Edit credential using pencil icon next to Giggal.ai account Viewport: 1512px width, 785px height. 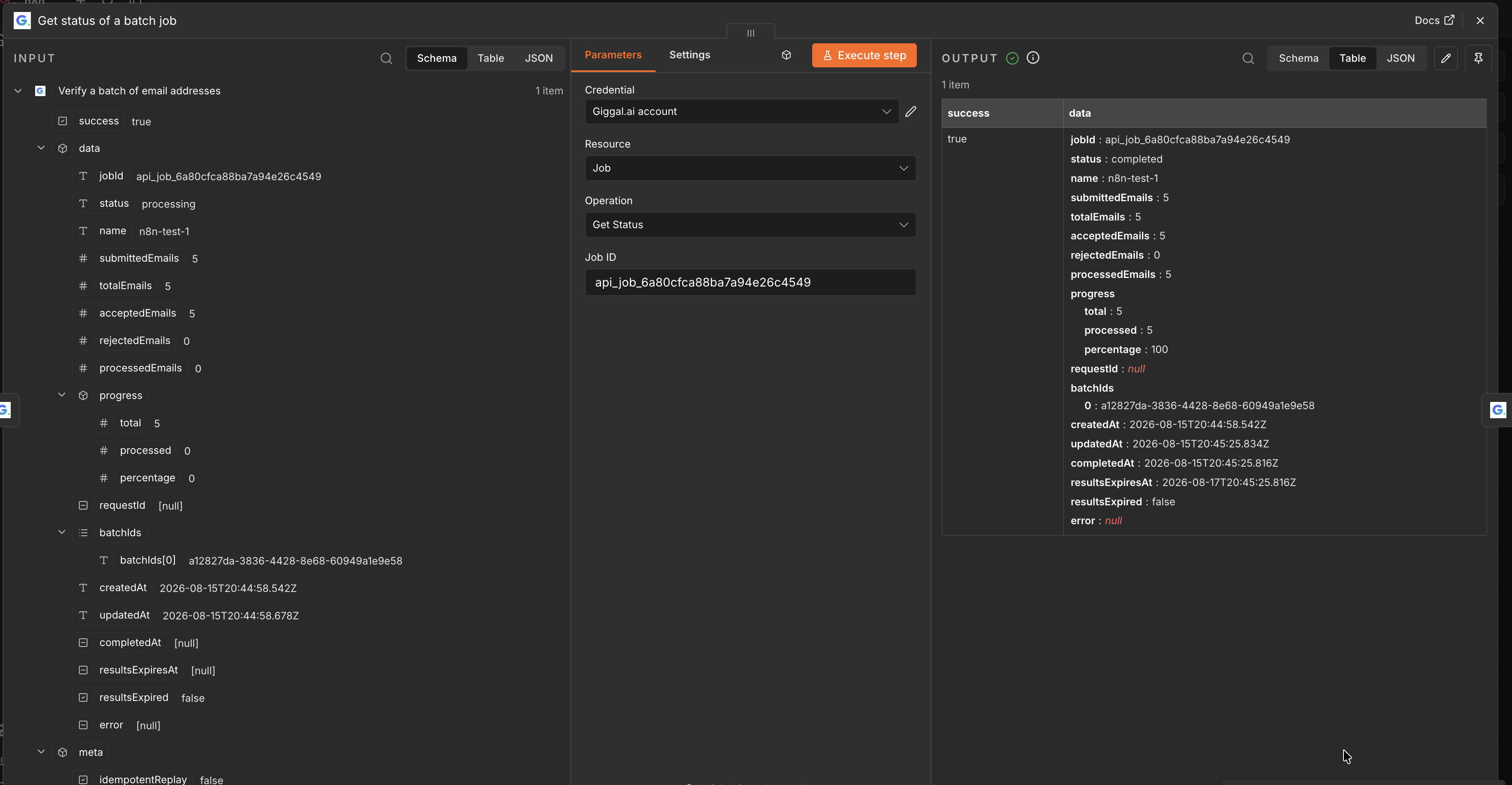(x=910, y=112)
